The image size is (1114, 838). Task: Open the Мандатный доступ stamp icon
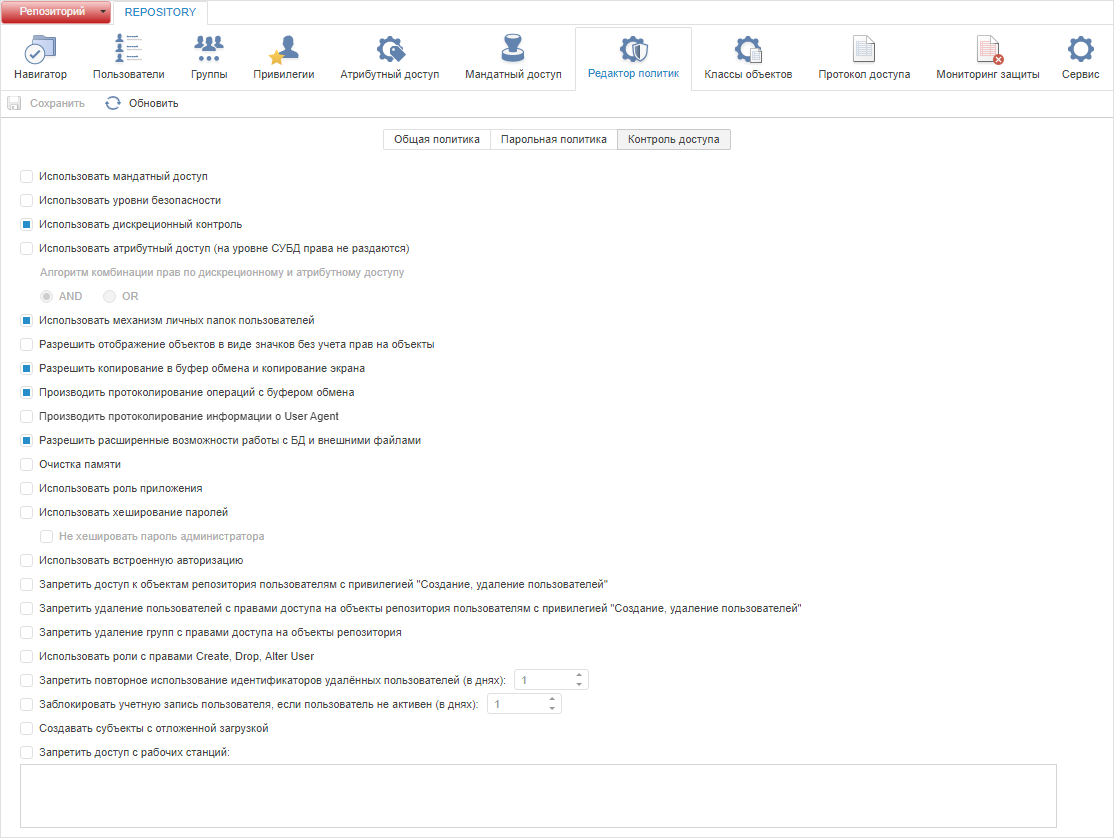click(x=513, y=48)
